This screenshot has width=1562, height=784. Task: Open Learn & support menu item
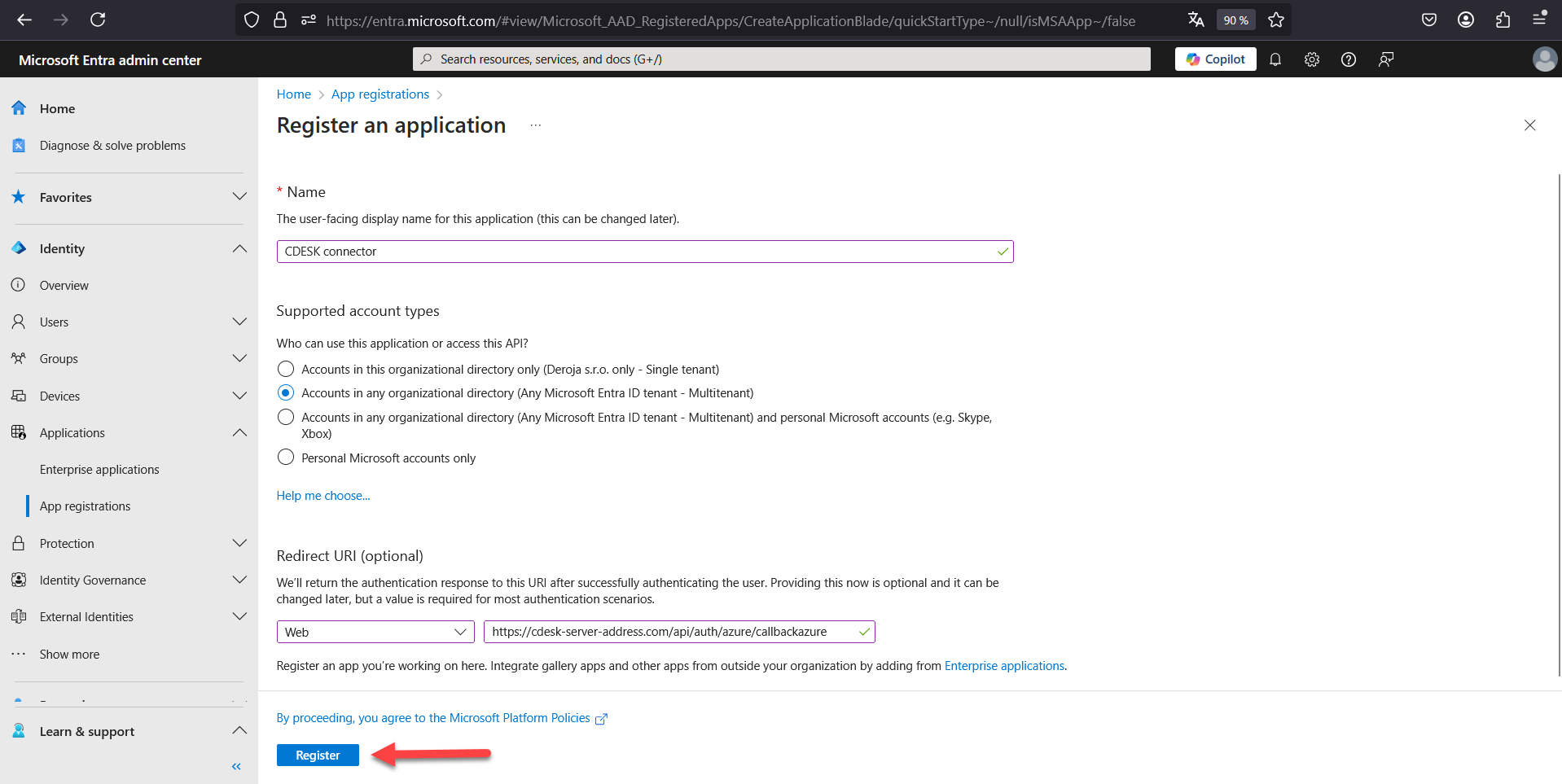pos(87,732)
